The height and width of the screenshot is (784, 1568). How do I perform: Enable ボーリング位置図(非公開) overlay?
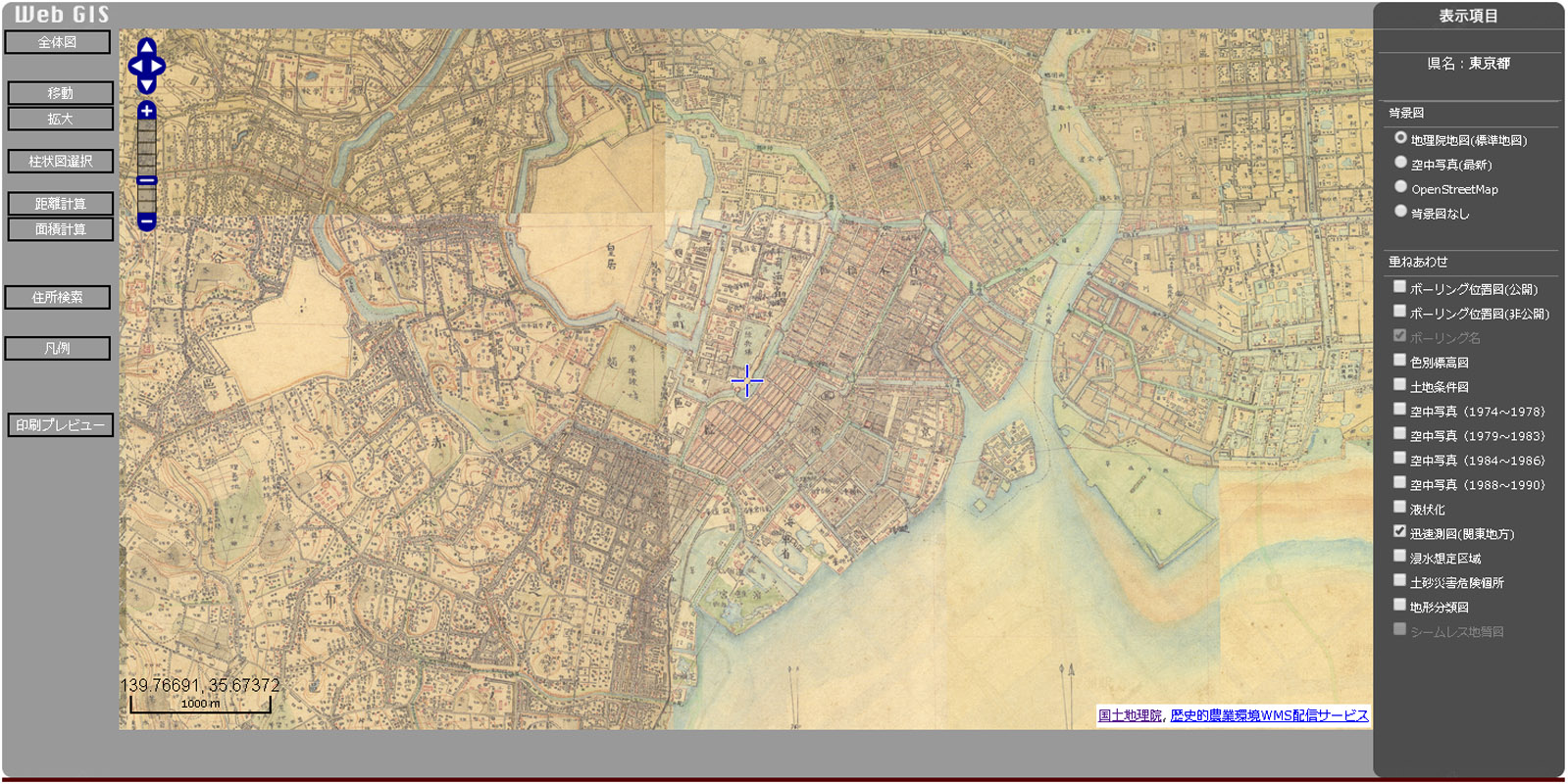[1400, 312]
